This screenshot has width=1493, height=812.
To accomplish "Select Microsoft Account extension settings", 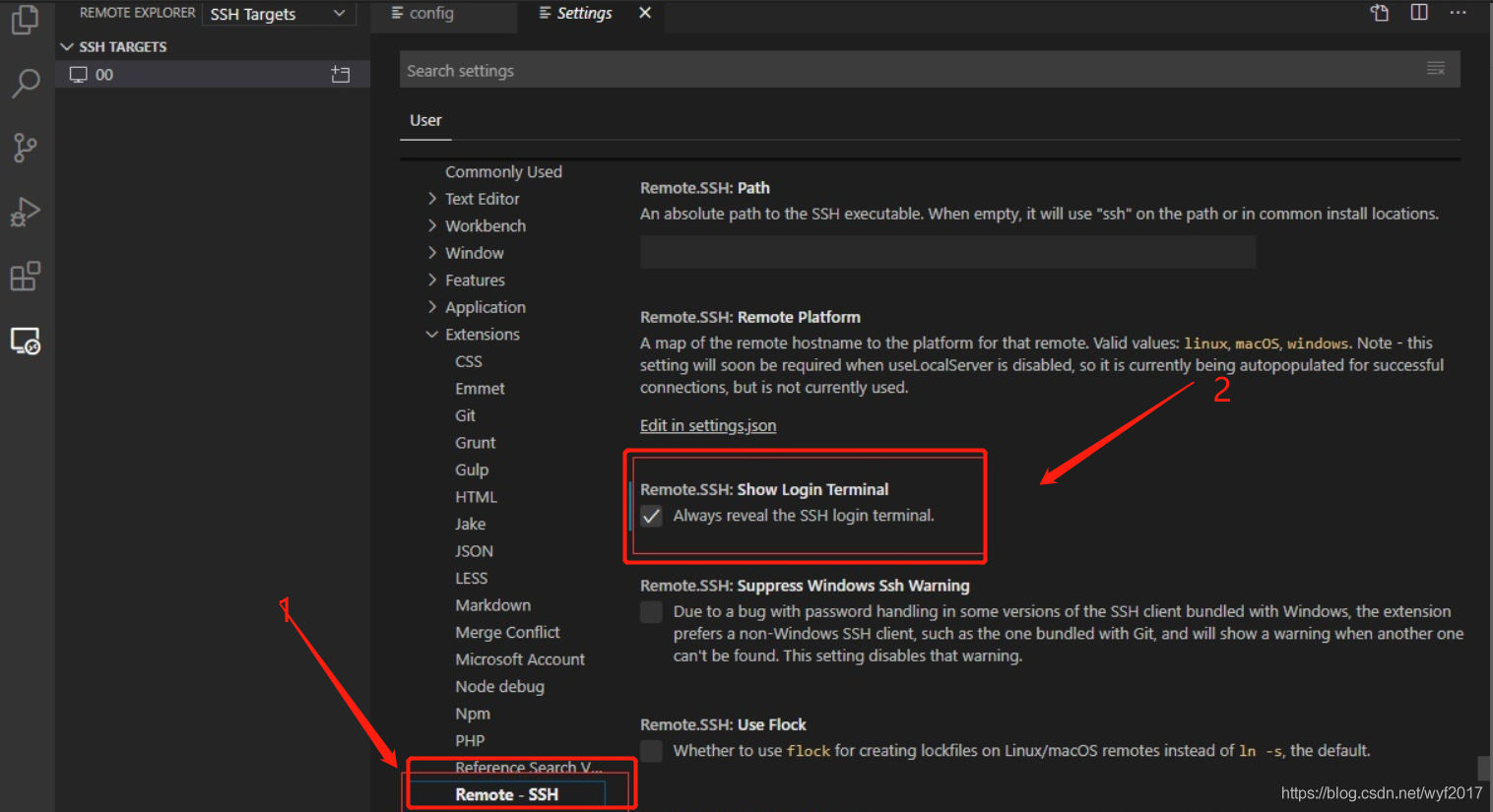I will pyautogui.click(x=520, y=659).
